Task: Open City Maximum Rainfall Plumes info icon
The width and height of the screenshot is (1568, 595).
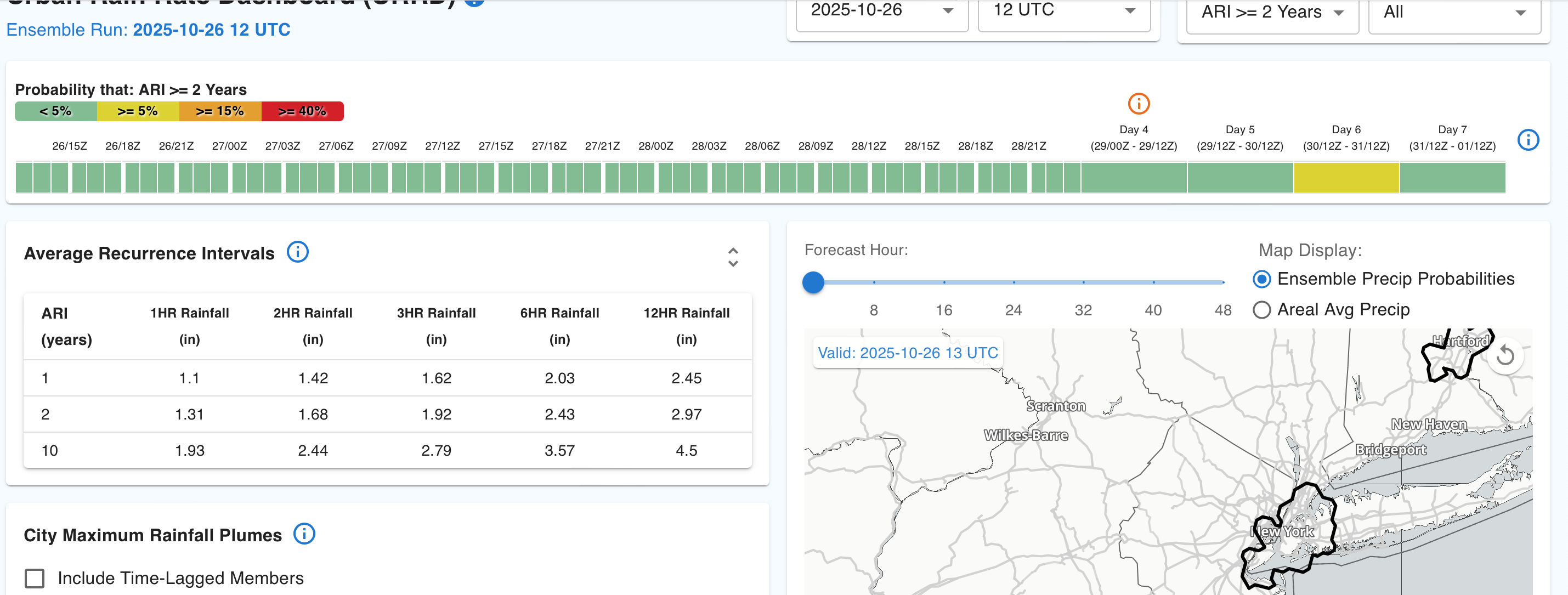Action: click(304, 534)
